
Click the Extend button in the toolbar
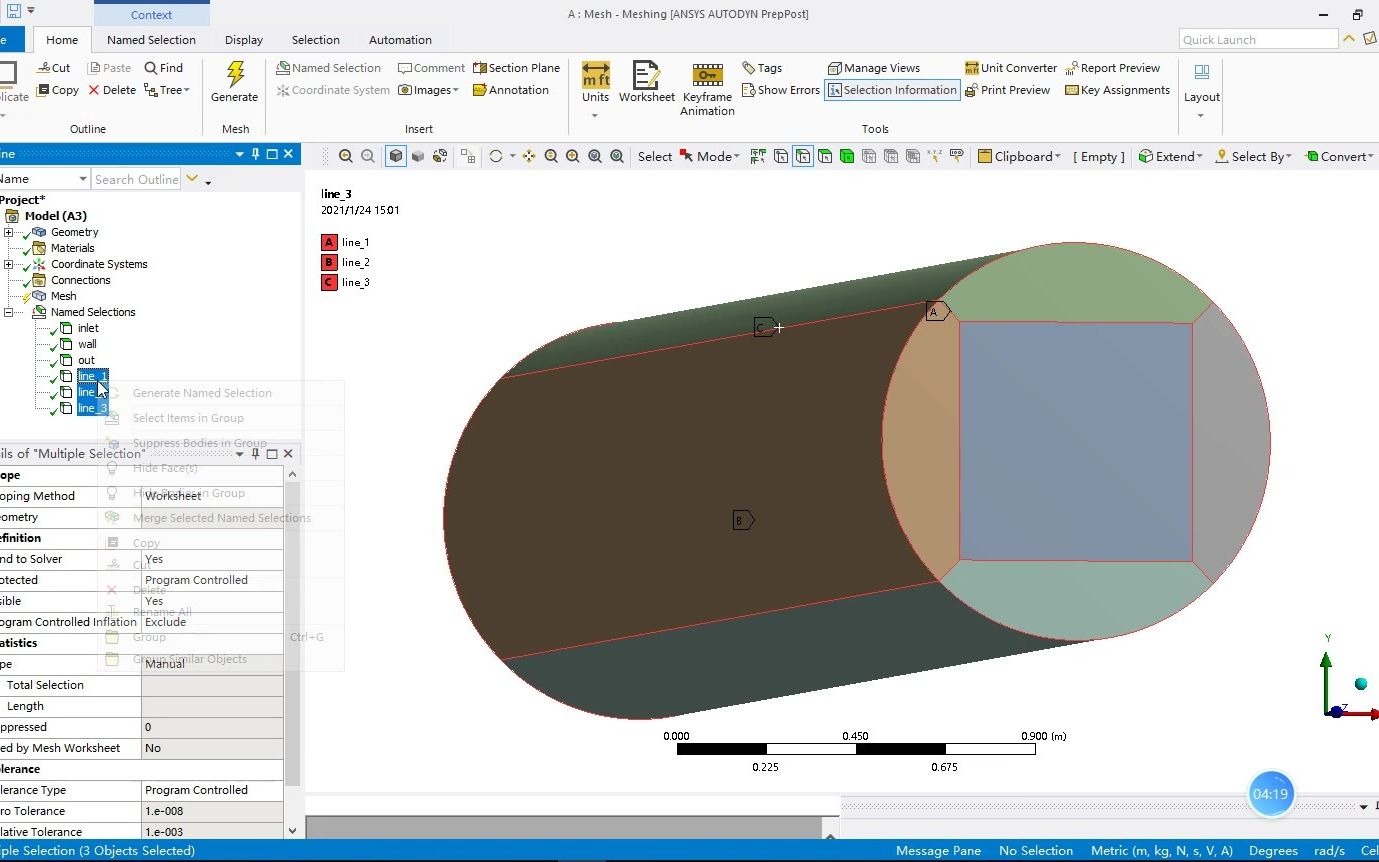pyautogui.click(x=1167, y=156)
